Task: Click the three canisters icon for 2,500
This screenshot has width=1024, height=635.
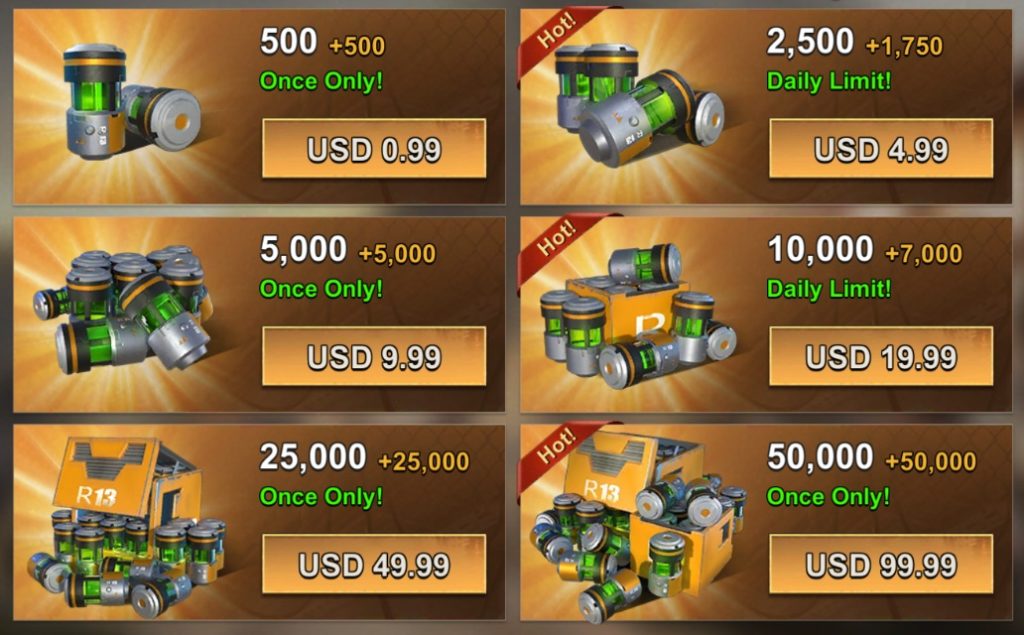Action: point(639,105)
